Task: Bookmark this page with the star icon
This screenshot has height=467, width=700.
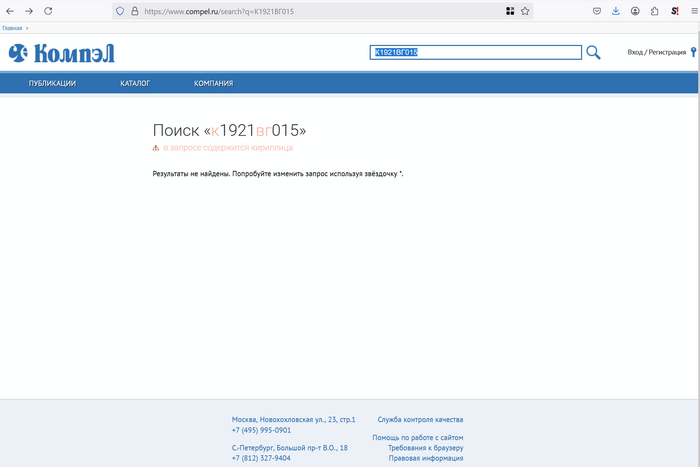Action: point(525,11)
